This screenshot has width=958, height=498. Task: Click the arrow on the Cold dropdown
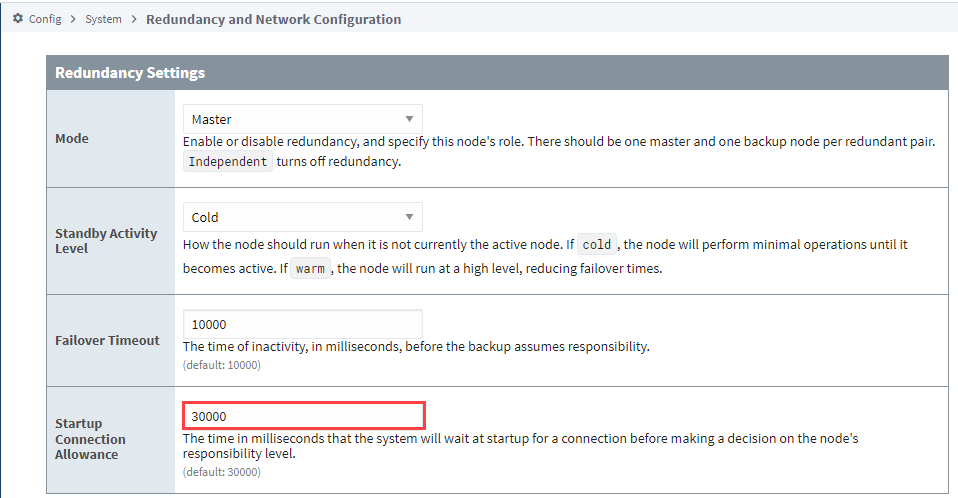point(409,217)
